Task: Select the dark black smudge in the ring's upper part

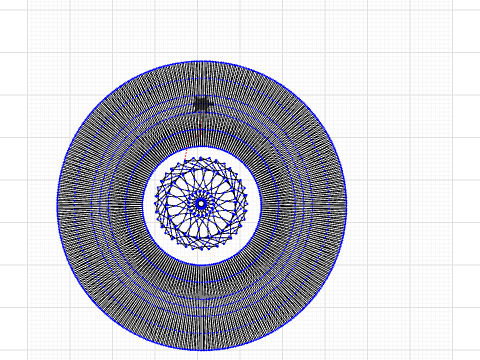Action: [x=202, y=104]
